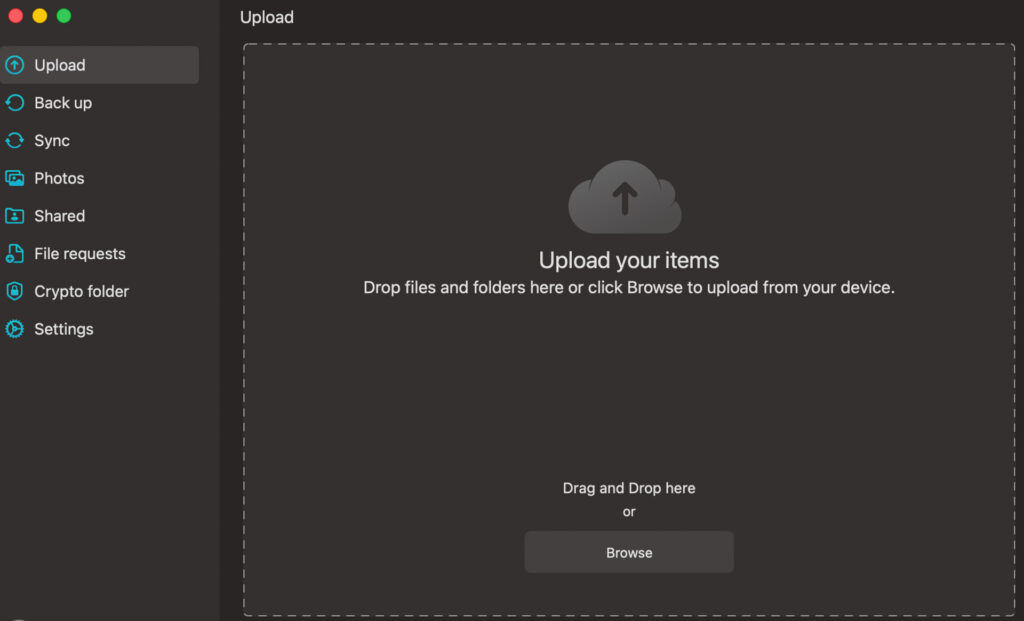This screenshot has height=621, width=1024.
Task: Click the Sync double-arrow icon
Action: coord(17,140)
